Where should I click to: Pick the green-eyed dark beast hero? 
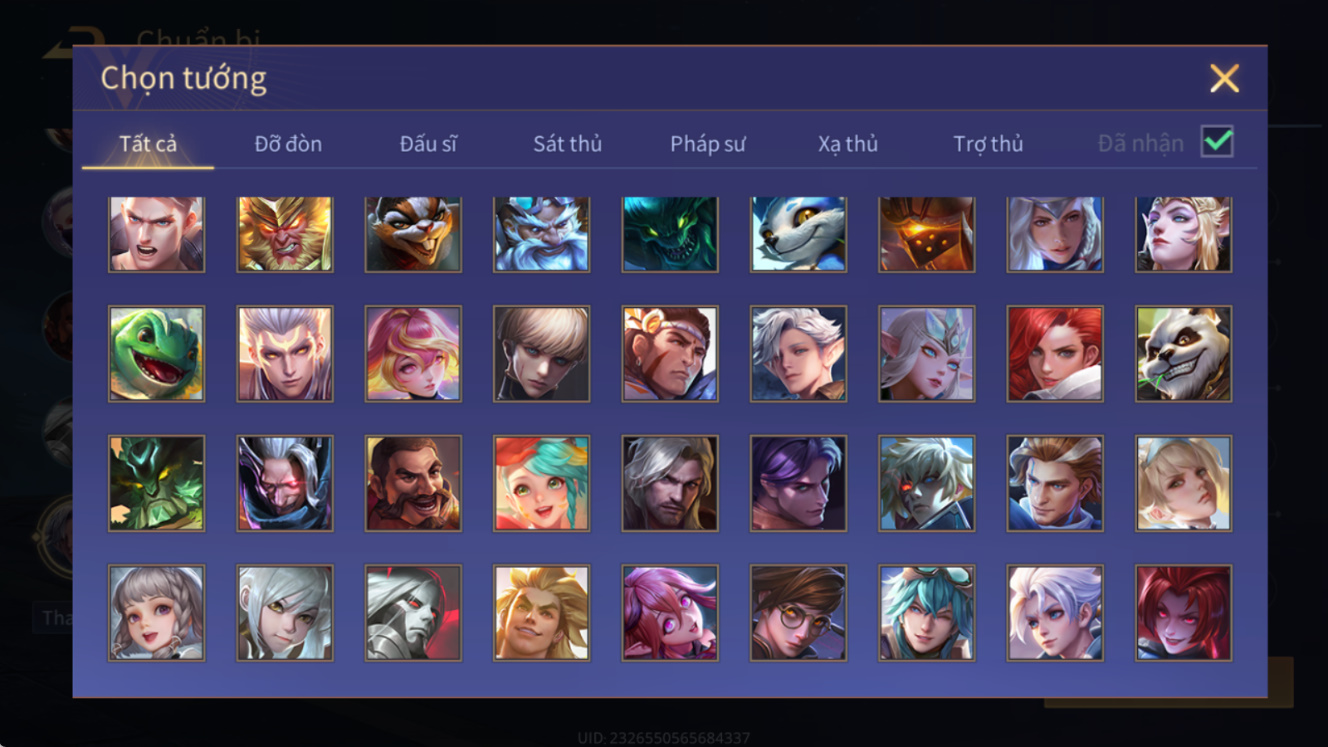click(670, 235)
